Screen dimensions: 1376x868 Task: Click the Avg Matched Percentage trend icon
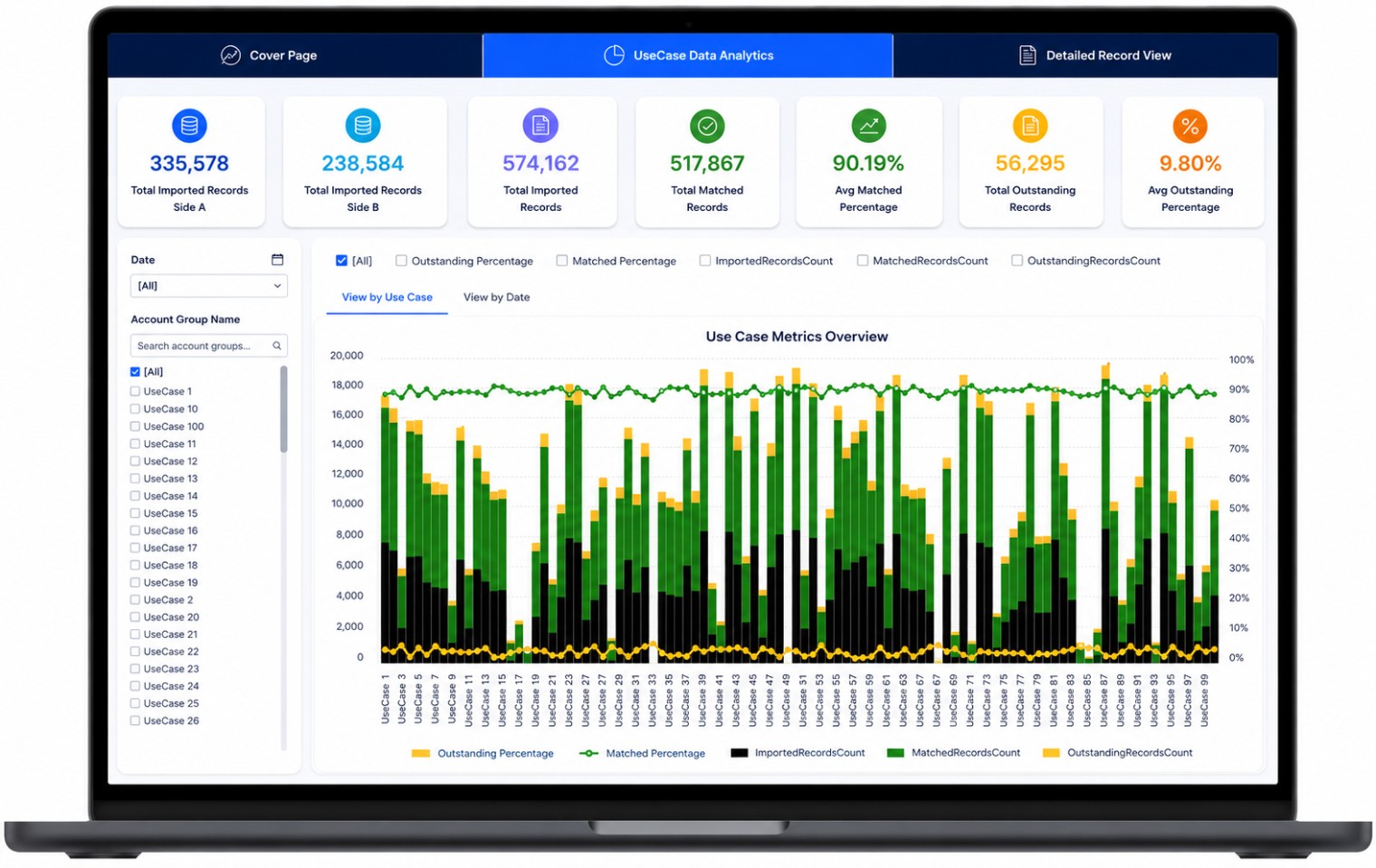pyautogui.click(x=868, y=126)
